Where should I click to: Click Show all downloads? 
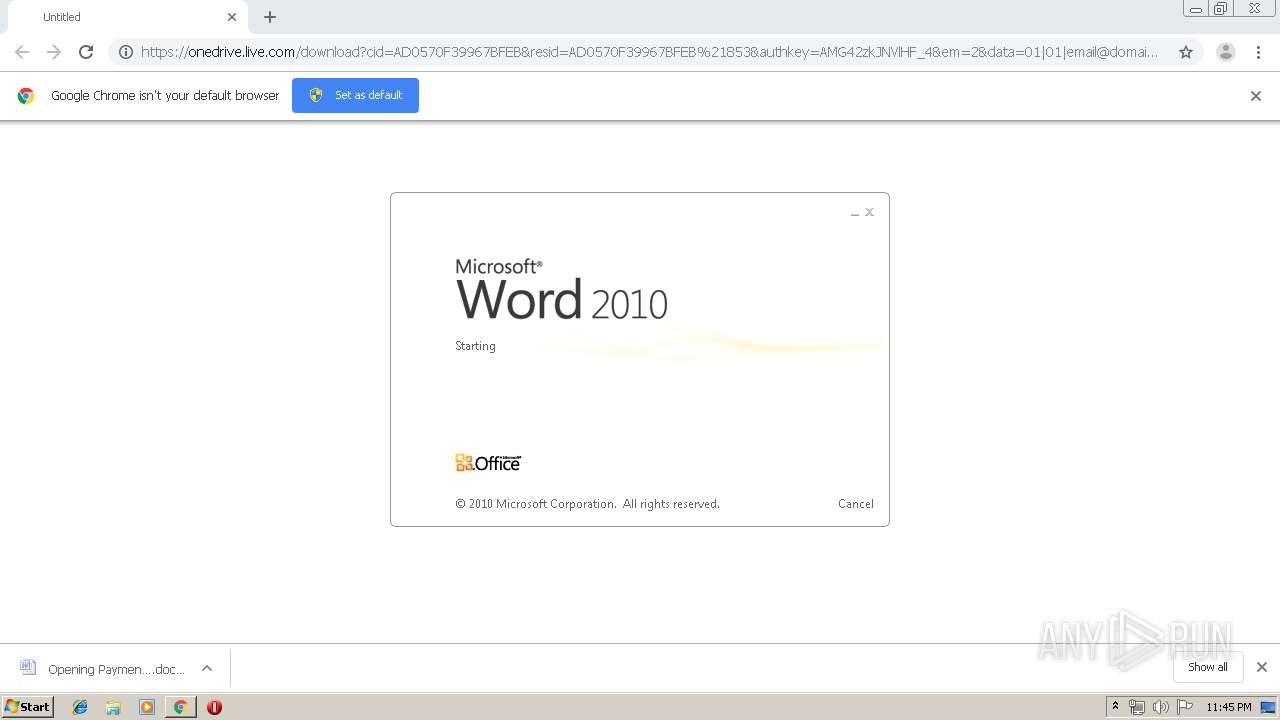click(x=1208, y=667)
